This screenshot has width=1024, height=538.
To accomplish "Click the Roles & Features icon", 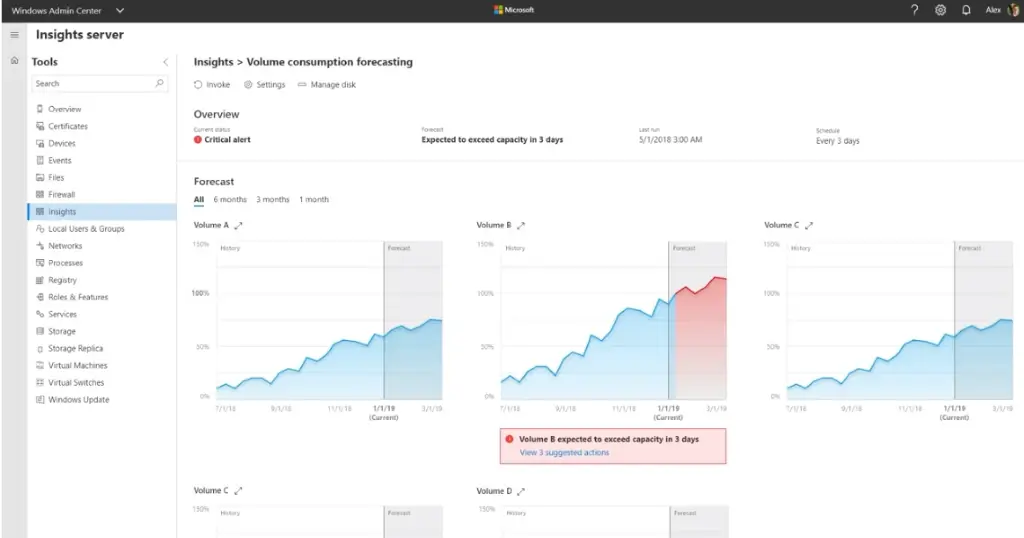I will [x=40, y=296].
